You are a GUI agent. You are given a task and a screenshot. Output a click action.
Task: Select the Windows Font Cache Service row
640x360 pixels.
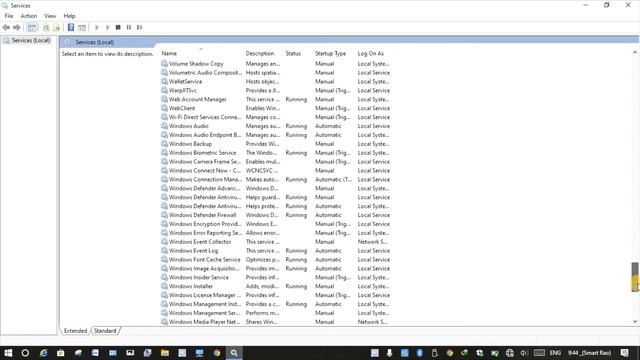[276, 260]
